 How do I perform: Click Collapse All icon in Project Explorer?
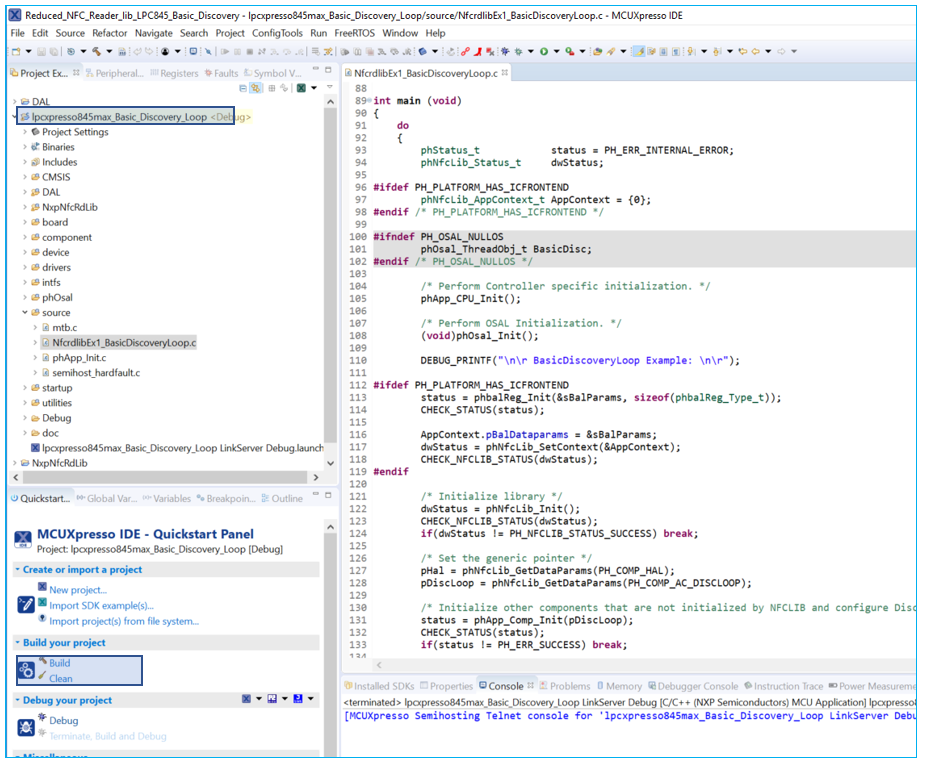(x=243, y=88)
